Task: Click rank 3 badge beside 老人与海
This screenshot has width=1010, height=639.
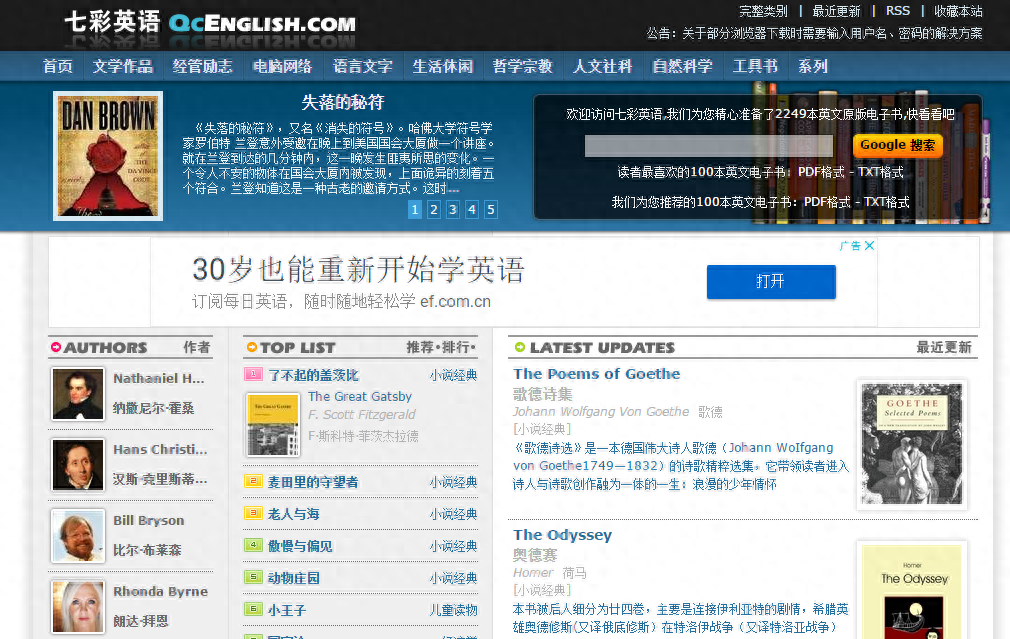Action: coord(253,513)
